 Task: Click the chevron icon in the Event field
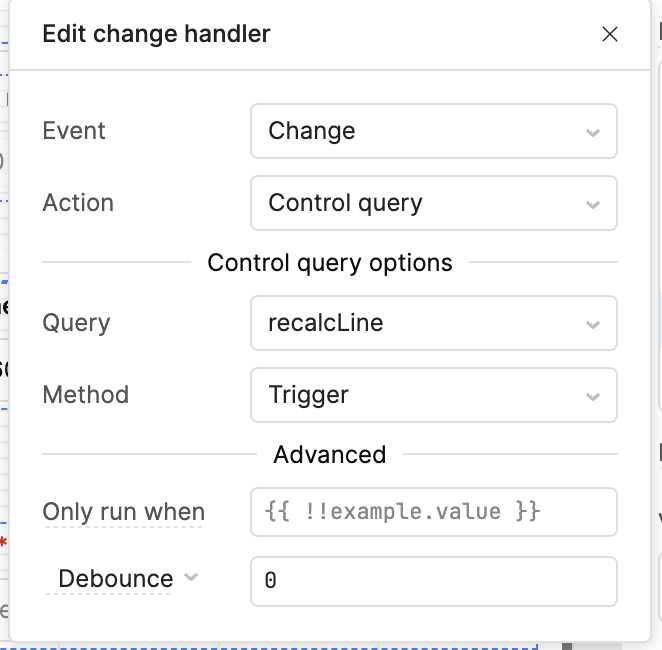coord(593,132)
